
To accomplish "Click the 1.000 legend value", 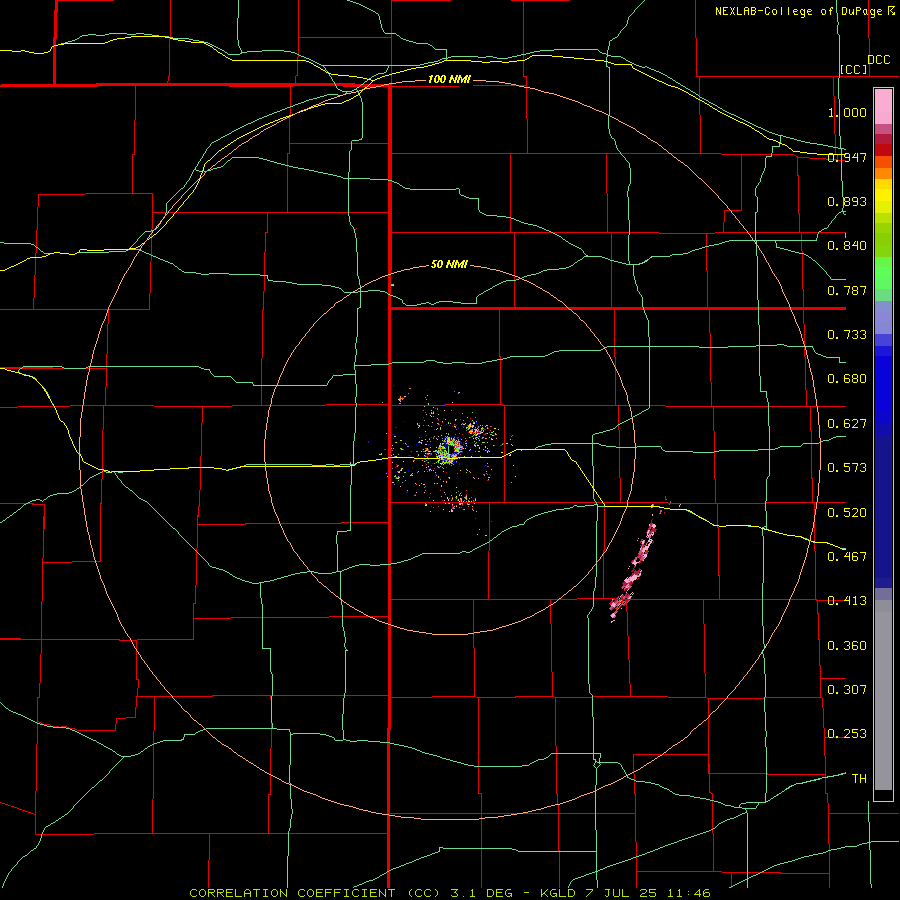I will (847, 112).
